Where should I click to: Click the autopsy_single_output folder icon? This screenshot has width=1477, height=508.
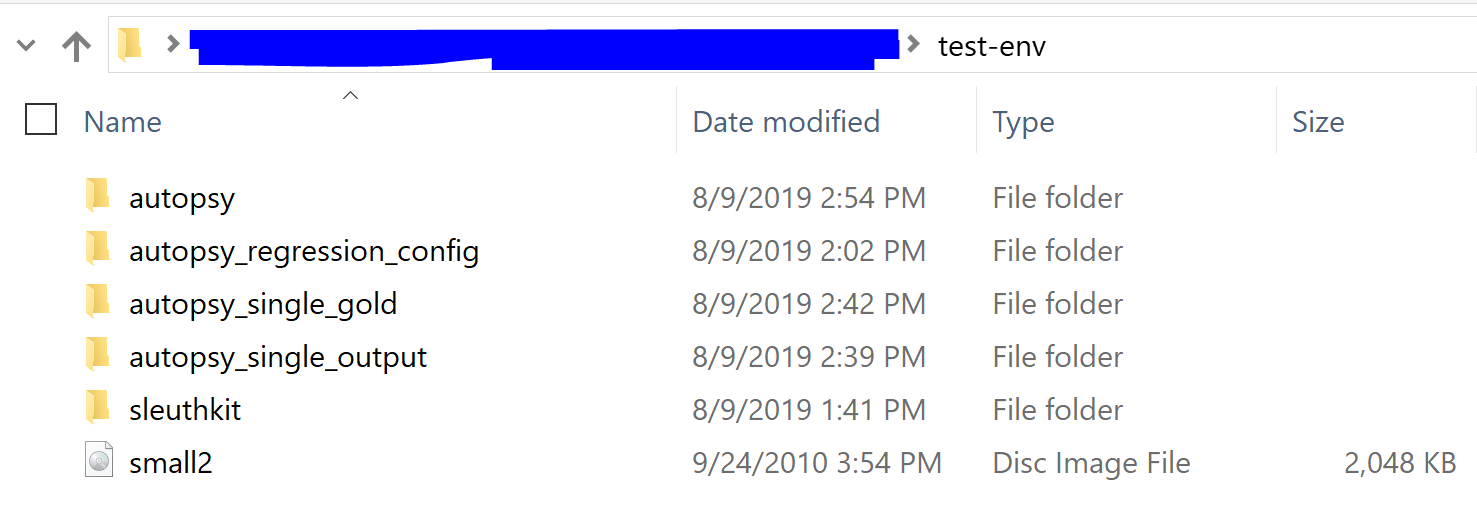[x=98, y=356]
